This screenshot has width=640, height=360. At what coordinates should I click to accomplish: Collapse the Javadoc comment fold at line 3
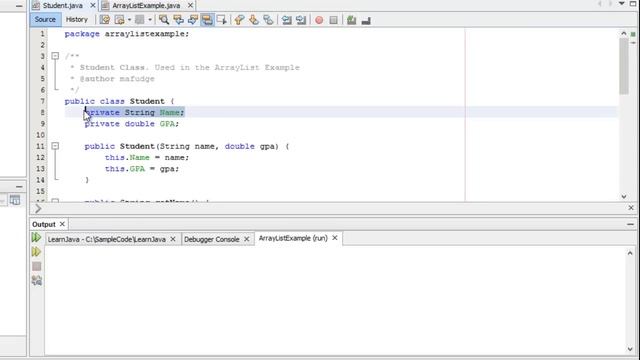coord(55,56)
